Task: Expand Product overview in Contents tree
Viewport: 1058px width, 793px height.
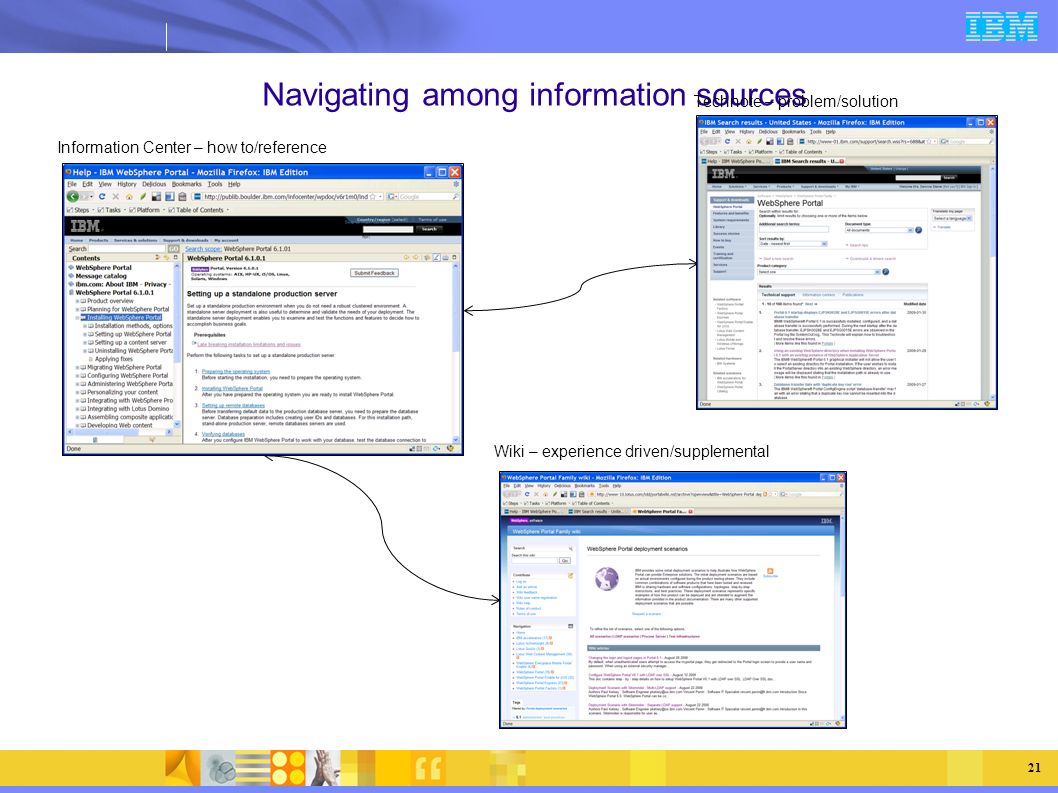Action: [x=78, y=301]
